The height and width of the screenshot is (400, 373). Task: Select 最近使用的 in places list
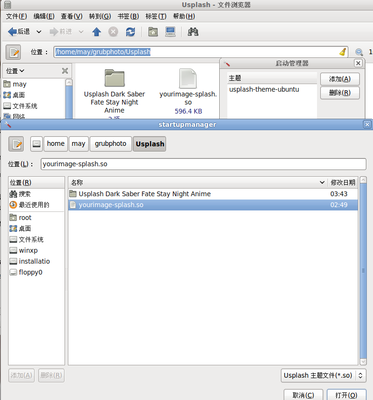click(x=36, y=205)
